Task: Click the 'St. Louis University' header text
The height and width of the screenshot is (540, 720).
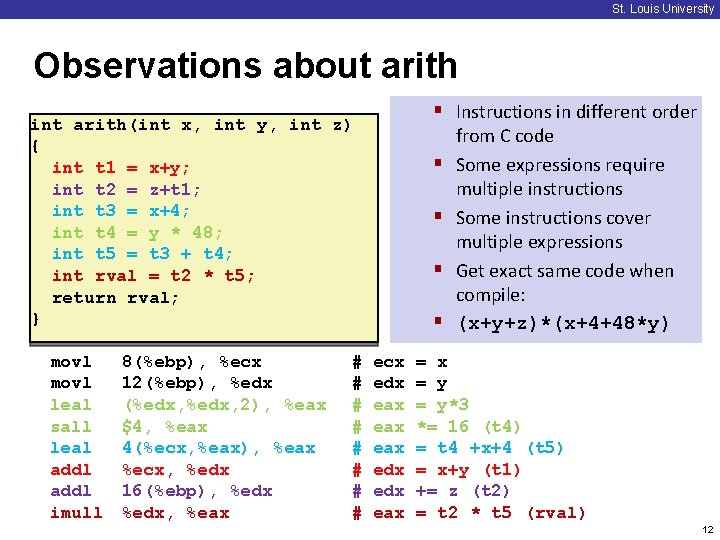Action: tap(663, 9)
